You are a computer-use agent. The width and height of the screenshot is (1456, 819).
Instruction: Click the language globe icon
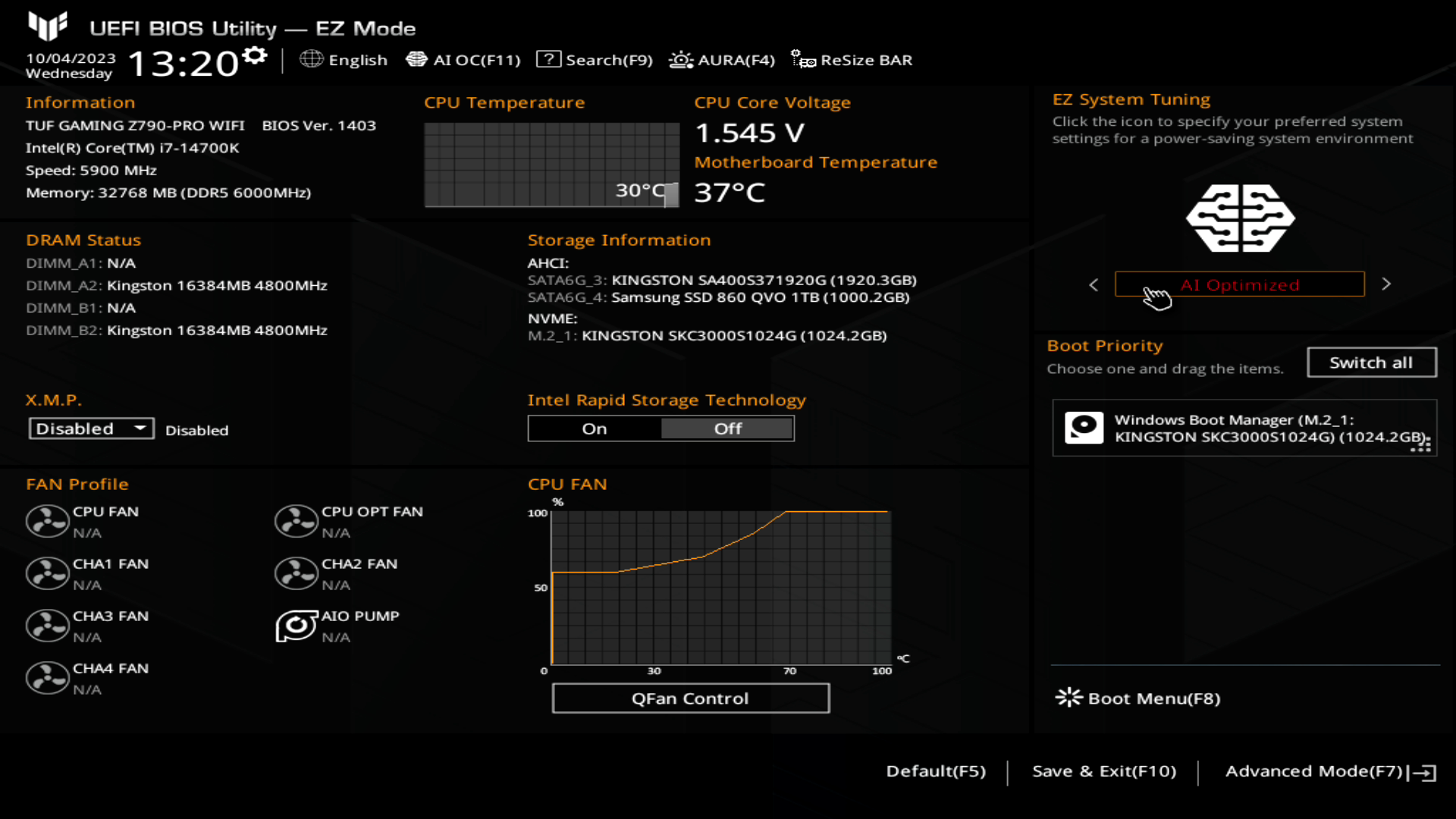312,59
